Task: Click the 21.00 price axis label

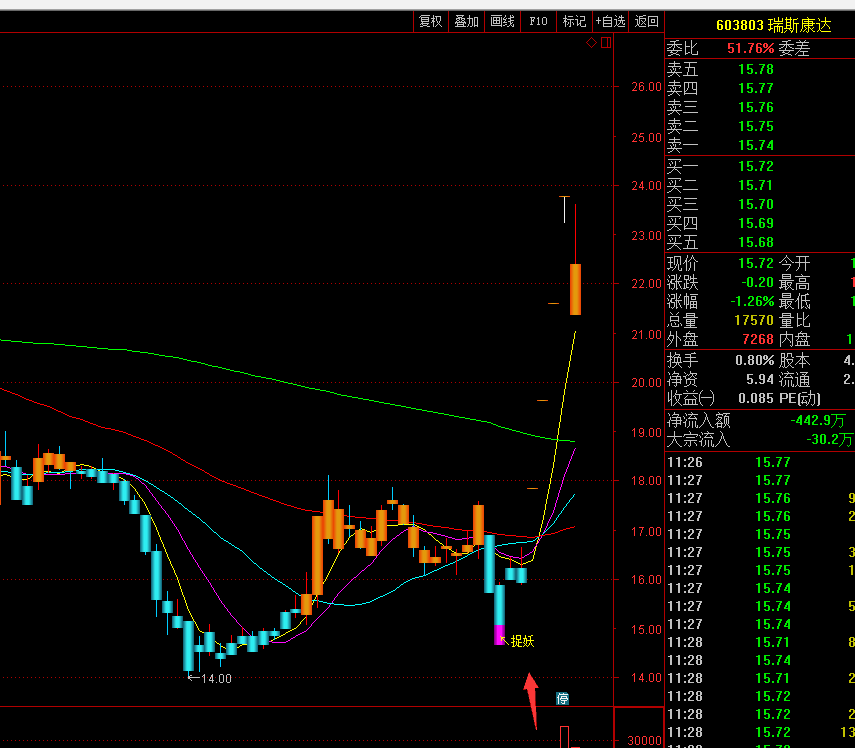Action: click(x=646, y=334)
